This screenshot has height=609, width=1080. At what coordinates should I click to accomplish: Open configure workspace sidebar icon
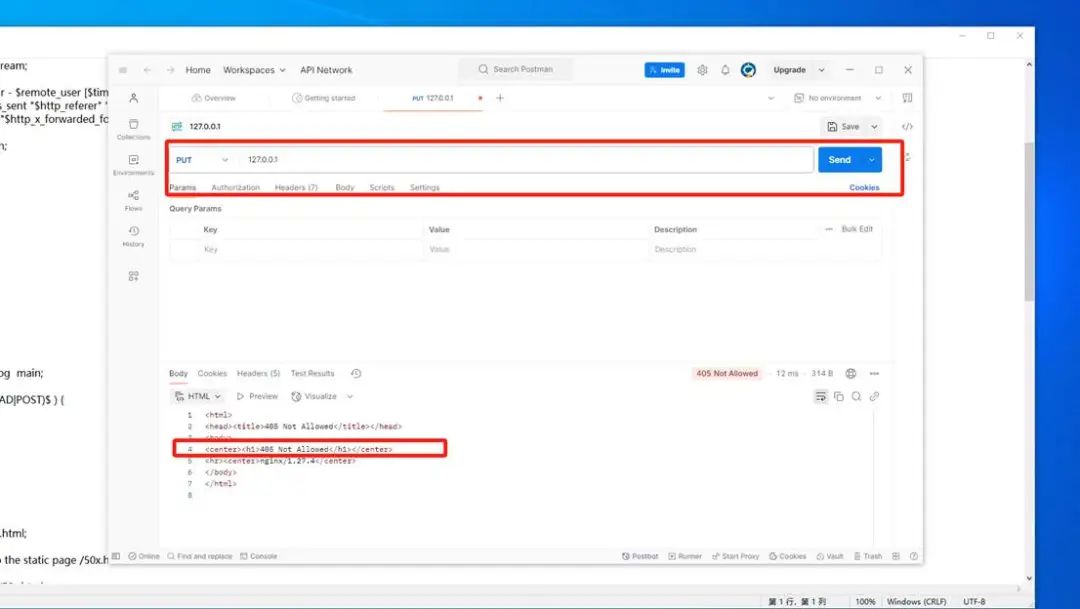pos(134,276)
